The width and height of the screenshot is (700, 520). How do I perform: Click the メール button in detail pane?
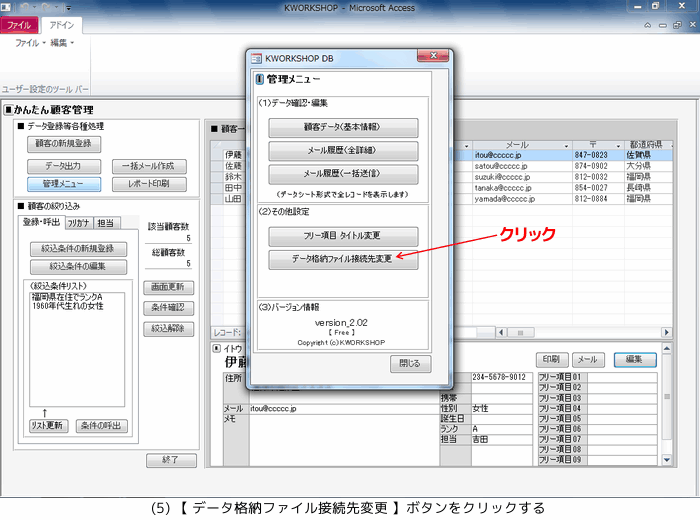[x=588, y=359]
